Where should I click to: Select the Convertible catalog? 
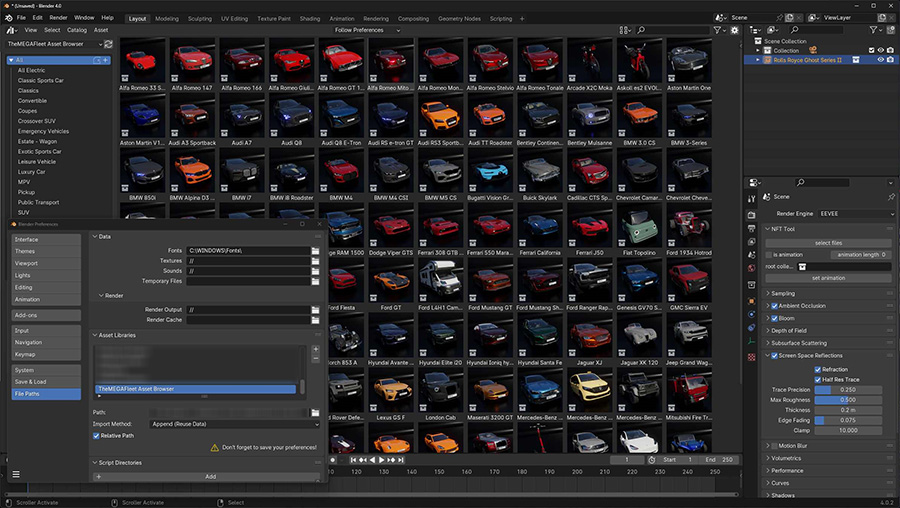(x=32, y=101)
